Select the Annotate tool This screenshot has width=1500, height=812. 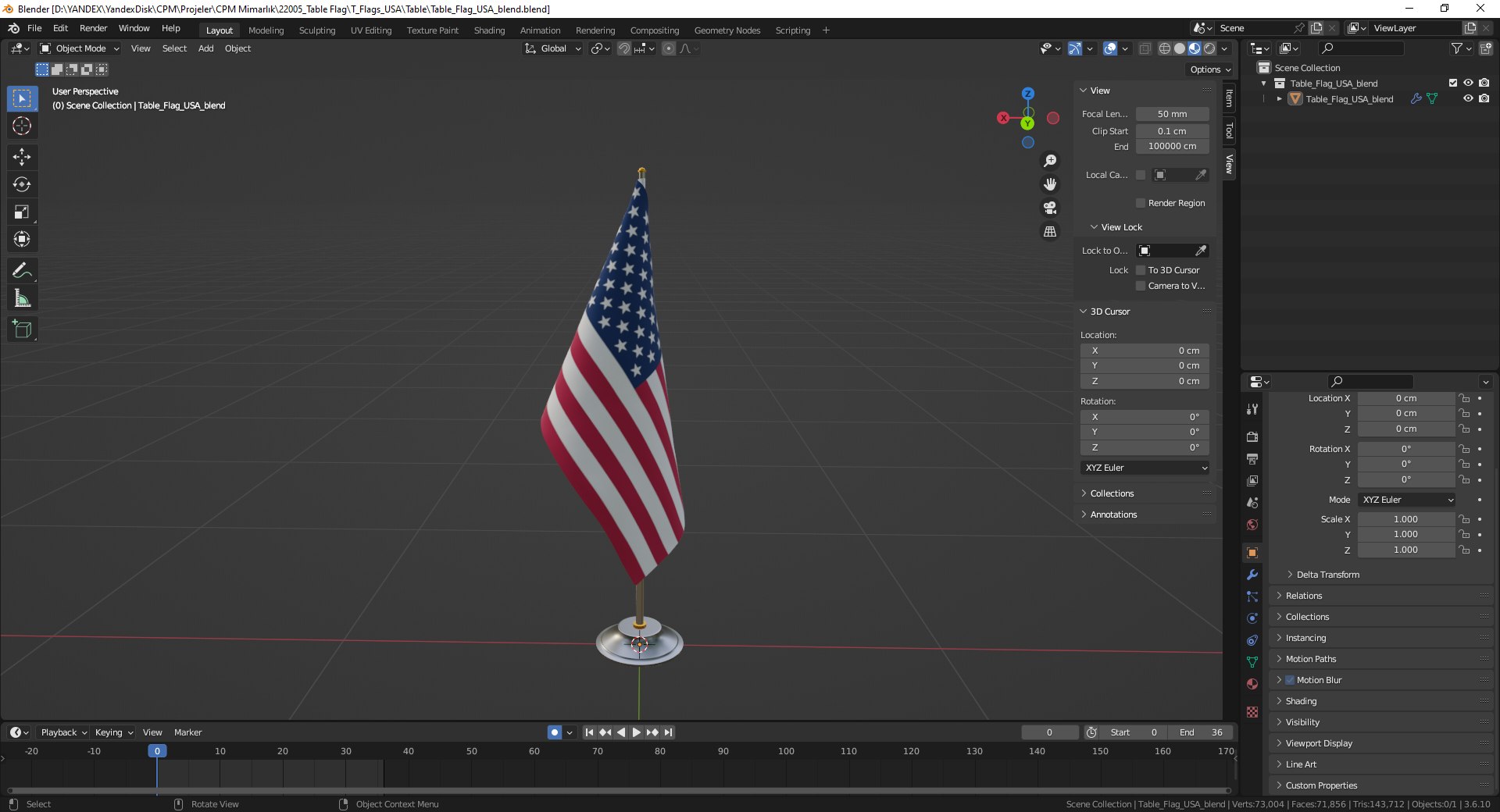click(22, 271)
